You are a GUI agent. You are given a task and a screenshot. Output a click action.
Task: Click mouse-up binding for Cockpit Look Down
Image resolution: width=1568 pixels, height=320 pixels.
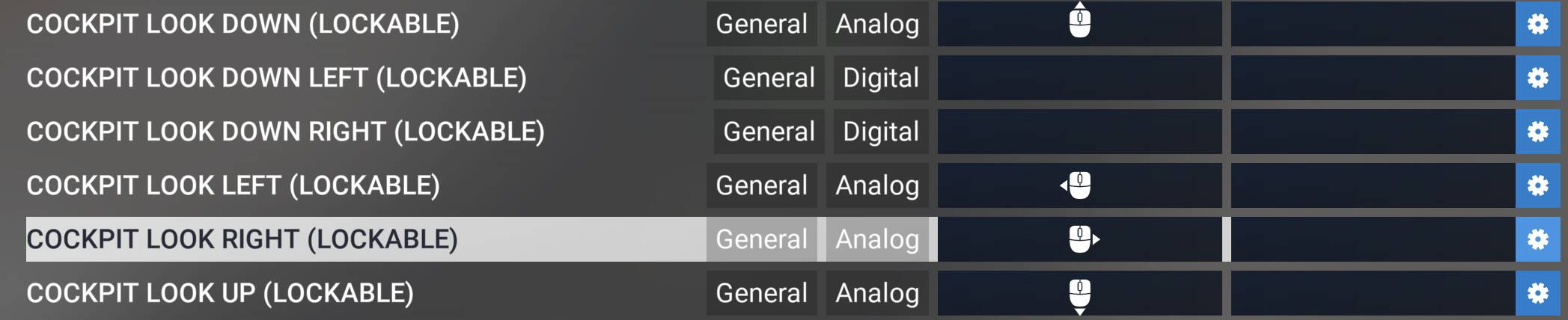click(x=1079, y=22)
